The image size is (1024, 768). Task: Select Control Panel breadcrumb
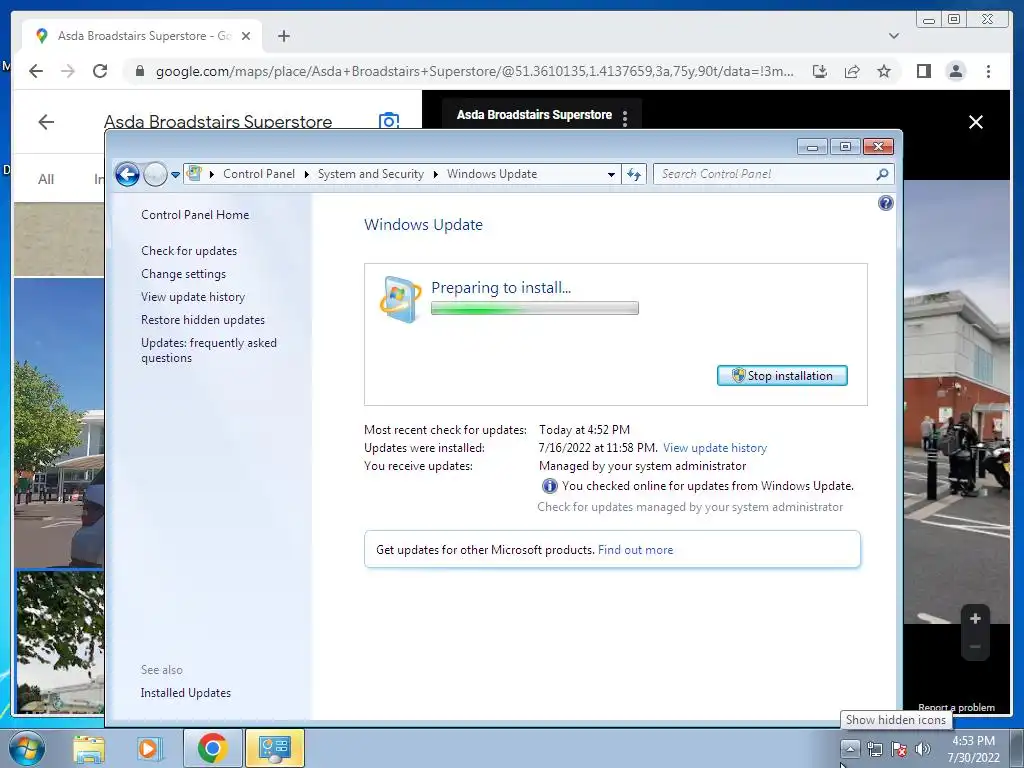(x=259, y=174)
